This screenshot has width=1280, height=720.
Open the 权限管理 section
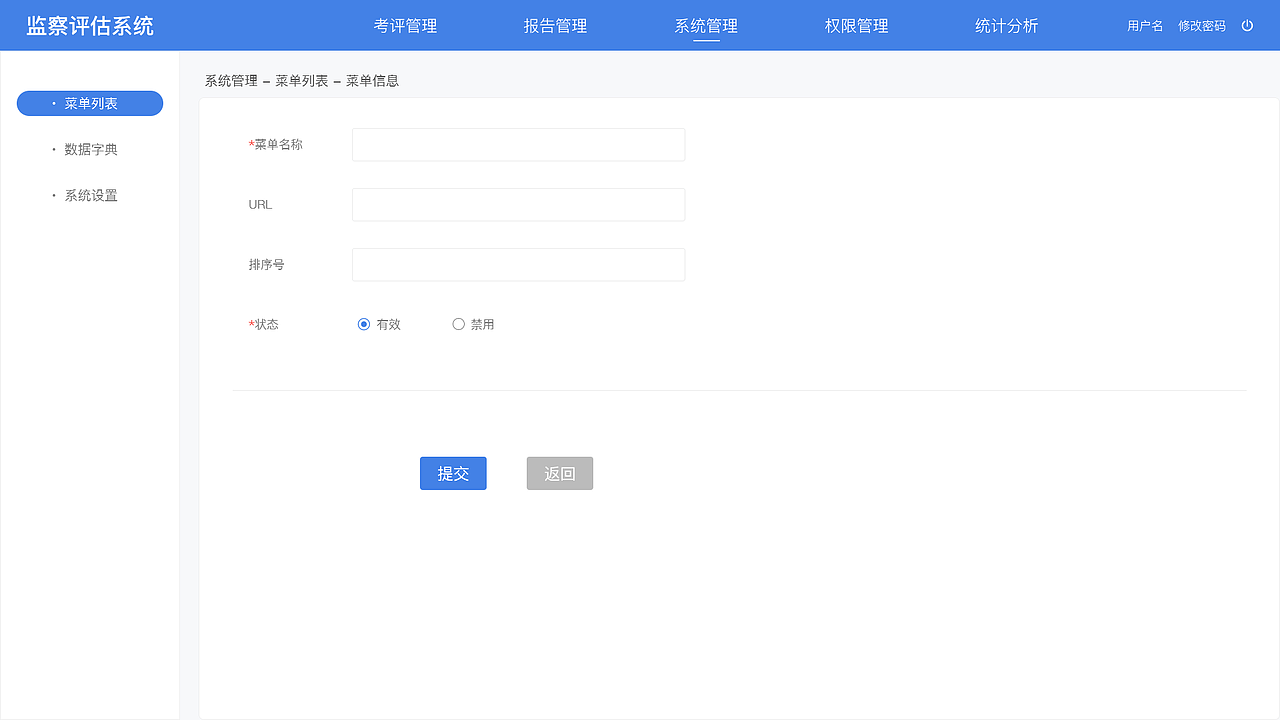855,26
